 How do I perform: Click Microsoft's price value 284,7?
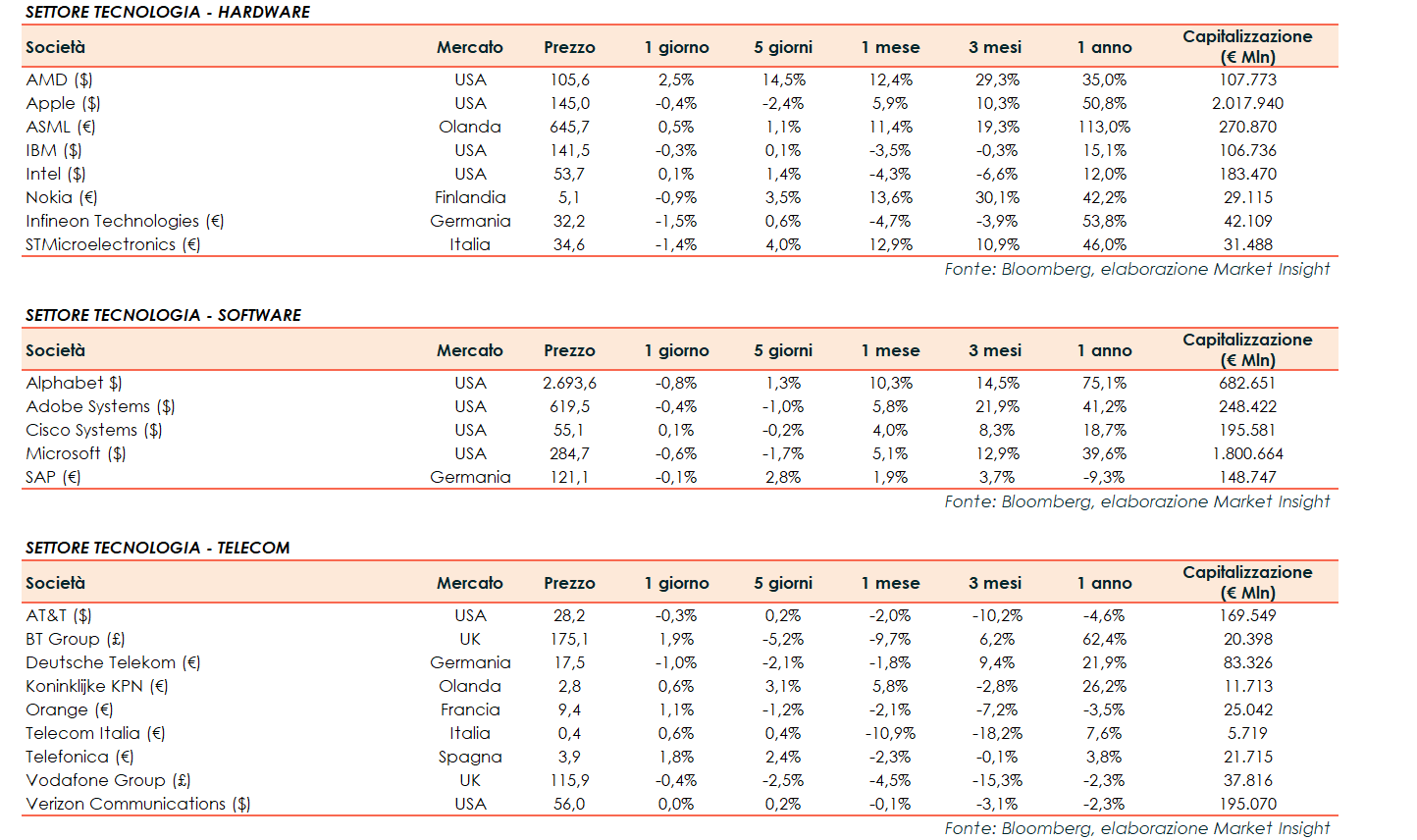(x=569, y=453)
